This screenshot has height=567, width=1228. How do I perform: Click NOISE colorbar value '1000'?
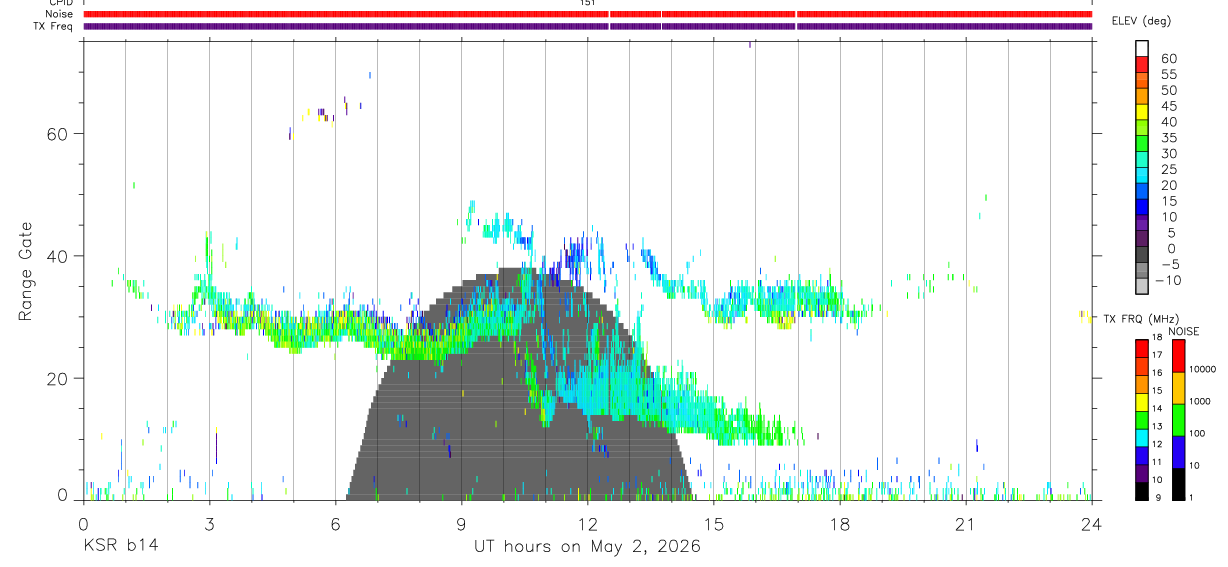coord(1200,401)
